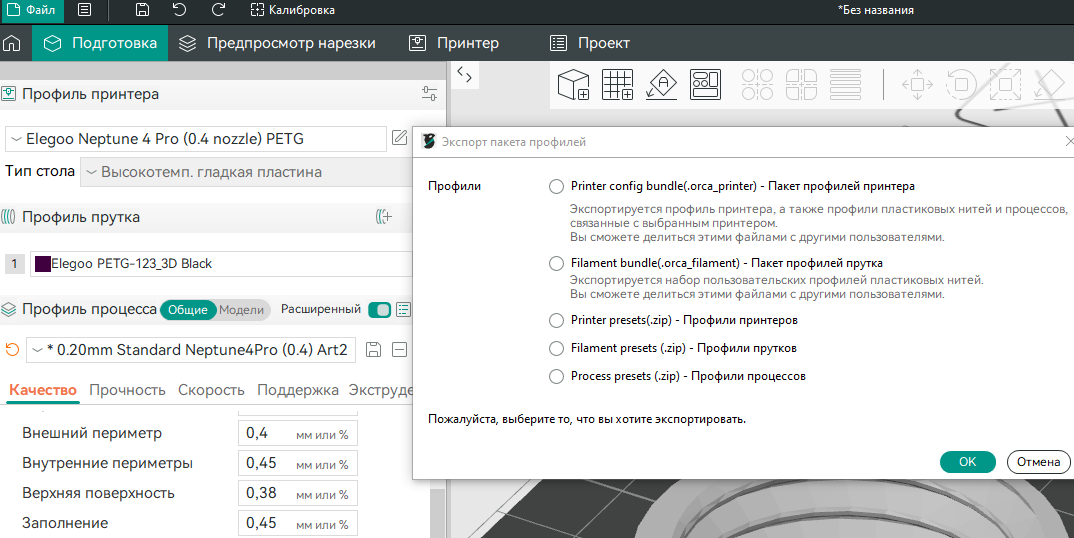Select Printer config bundle(.orca_printer) radio option
This screenshot has height=538, width=1074.
(x=556, y=186)
